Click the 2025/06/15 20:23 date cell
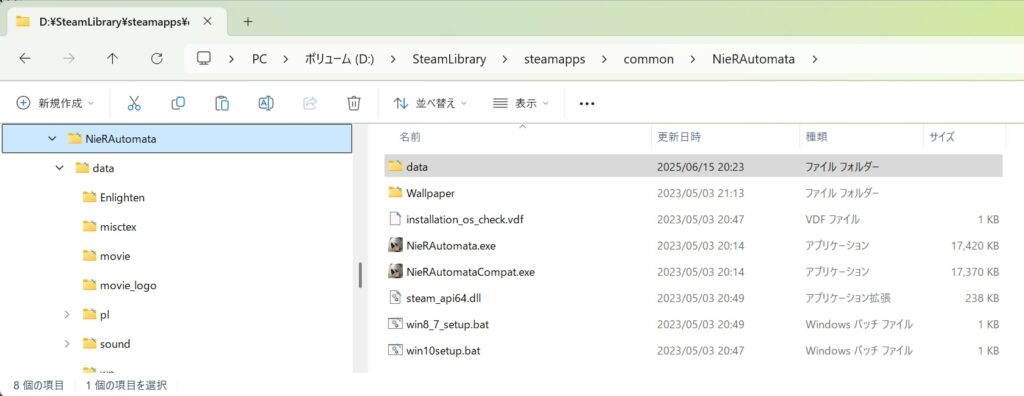The height and width of the screenshot is (396, 1024). coord(701,167)
